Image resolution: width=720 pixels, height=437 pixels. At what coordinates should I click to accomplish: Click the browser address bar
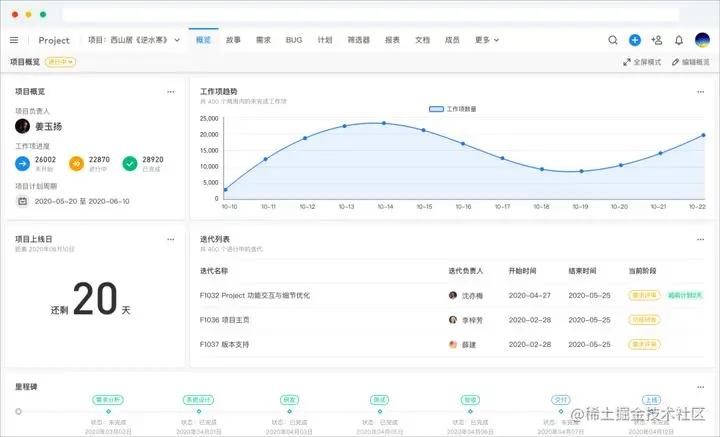371,14
